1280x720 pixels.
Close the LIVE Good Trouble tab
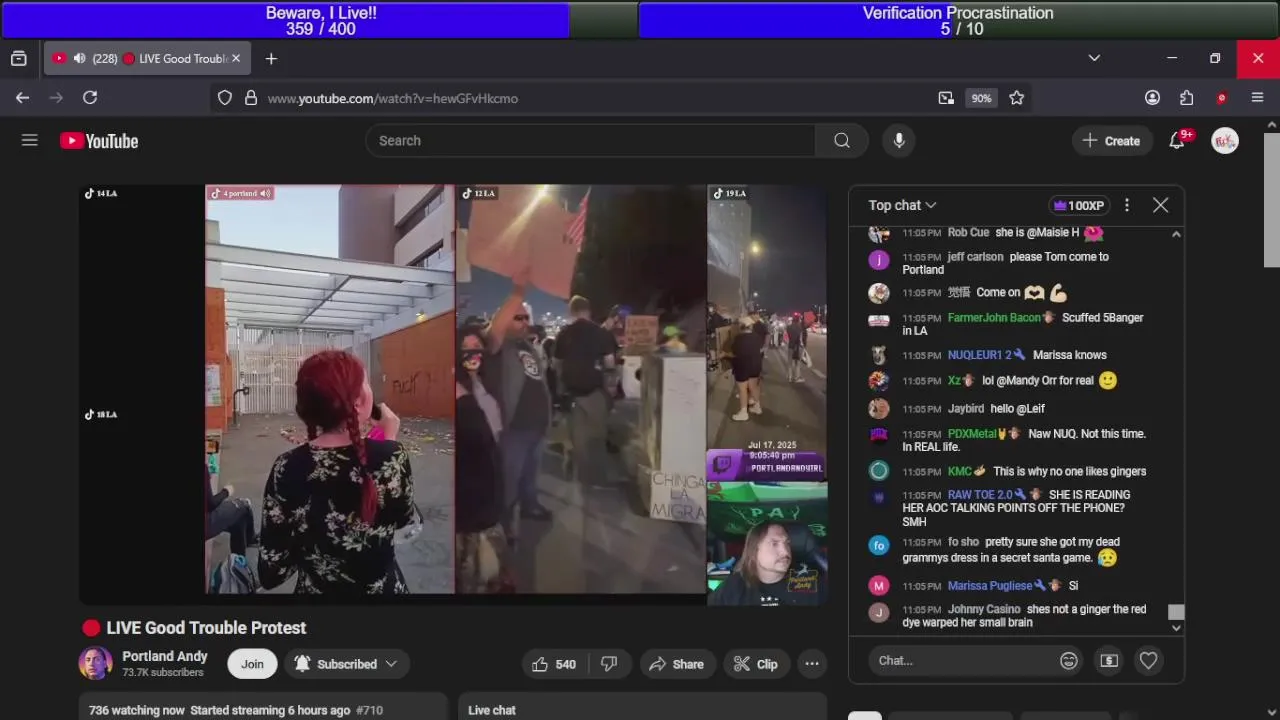point(236,59)
